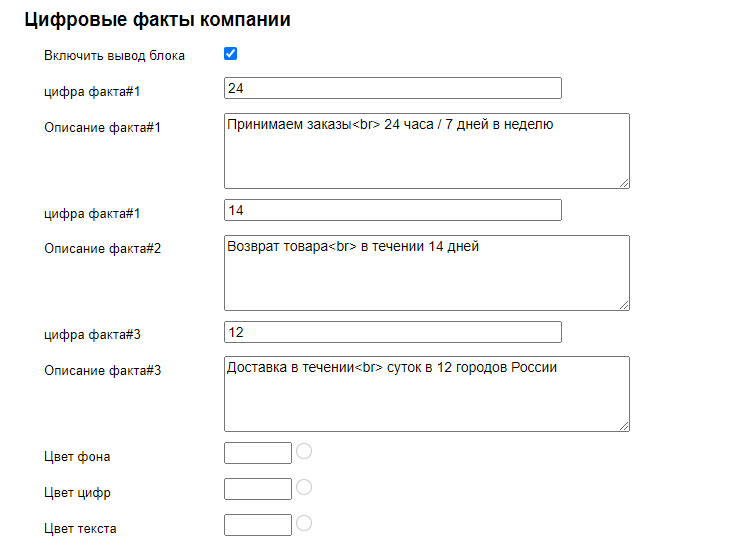Click the "Описание факта#2" label text
This screenshot has height=556, width=738.
(x=103, y=249)
